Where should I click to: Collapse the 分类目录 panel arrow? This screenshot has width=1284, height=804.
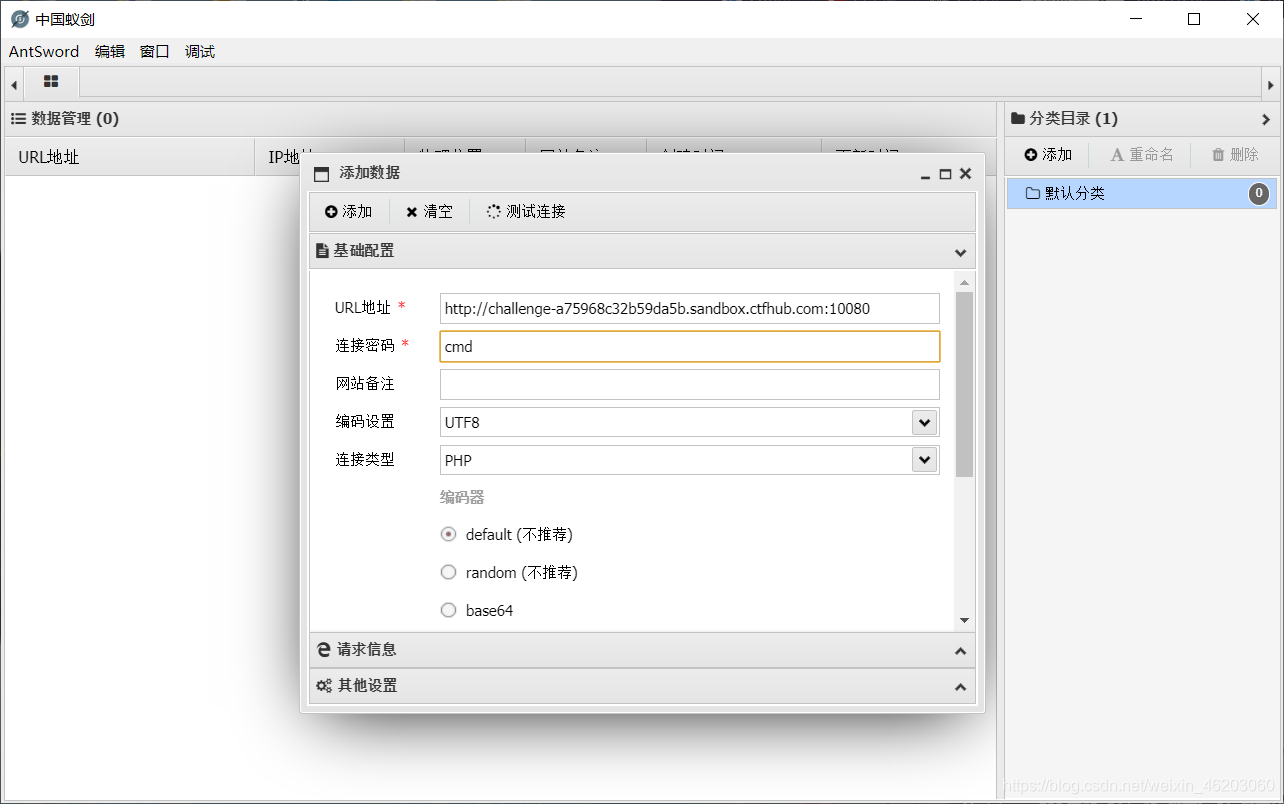1266,119
